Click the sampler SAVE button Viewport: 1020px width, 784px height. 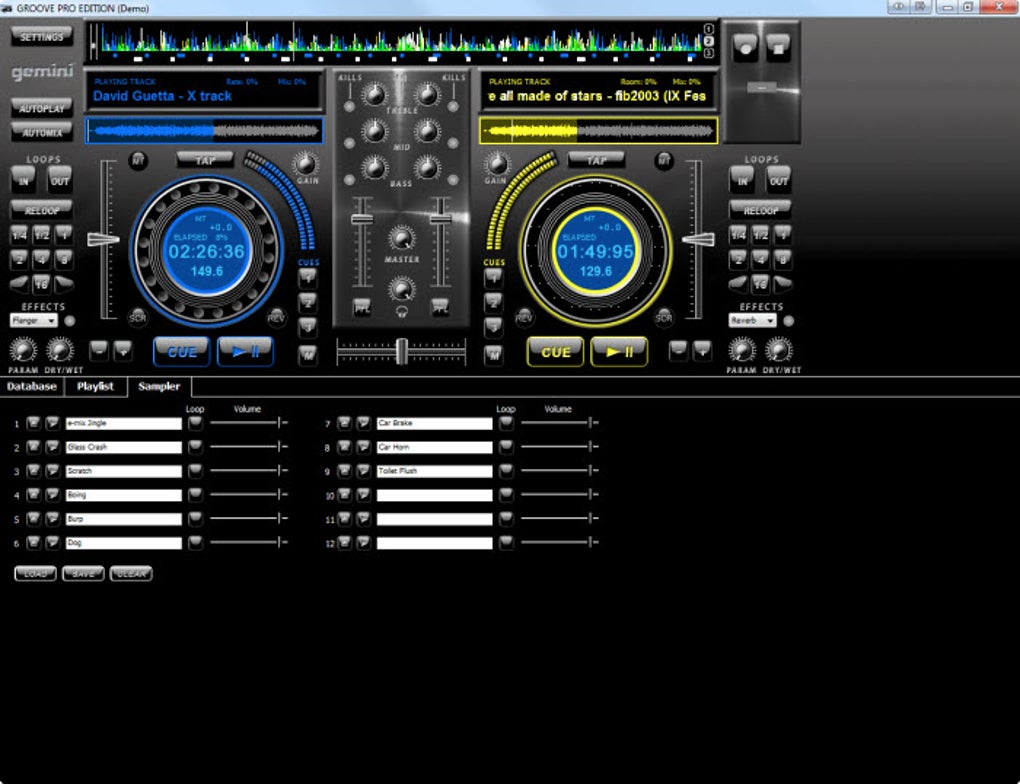[83, 574]
